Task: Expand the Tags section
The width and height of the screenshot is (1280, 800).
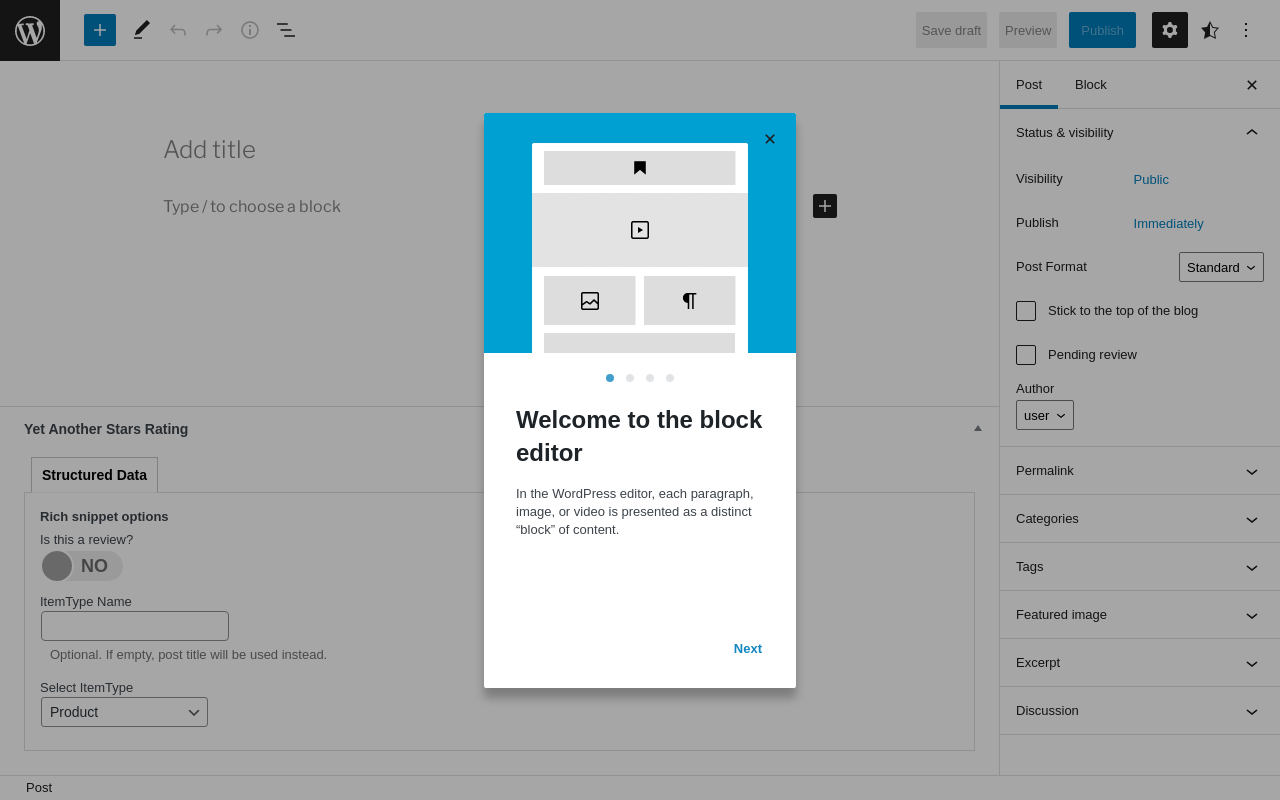Action: tap(1140, 567)
